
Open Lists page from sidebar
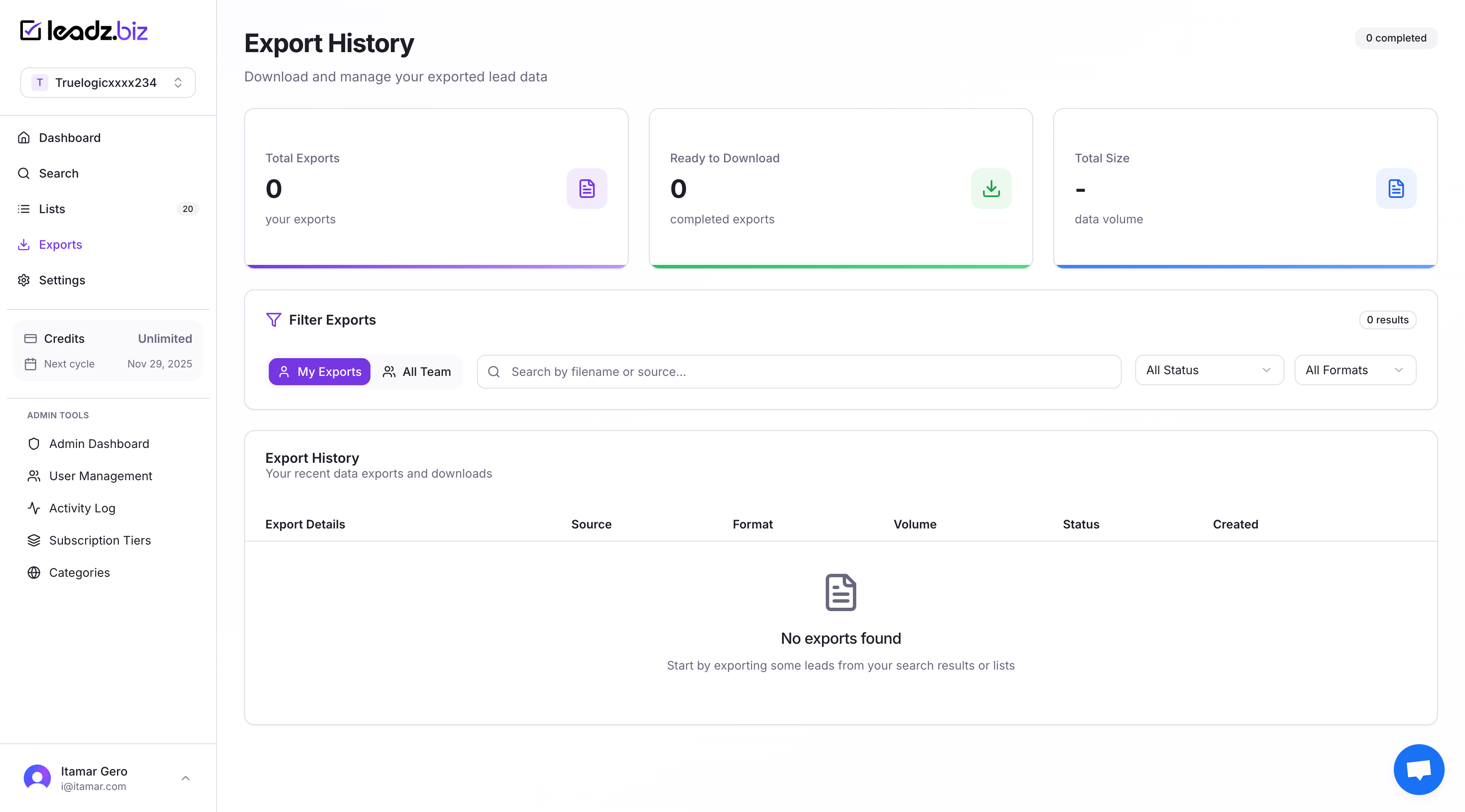(x=52, y=209)
